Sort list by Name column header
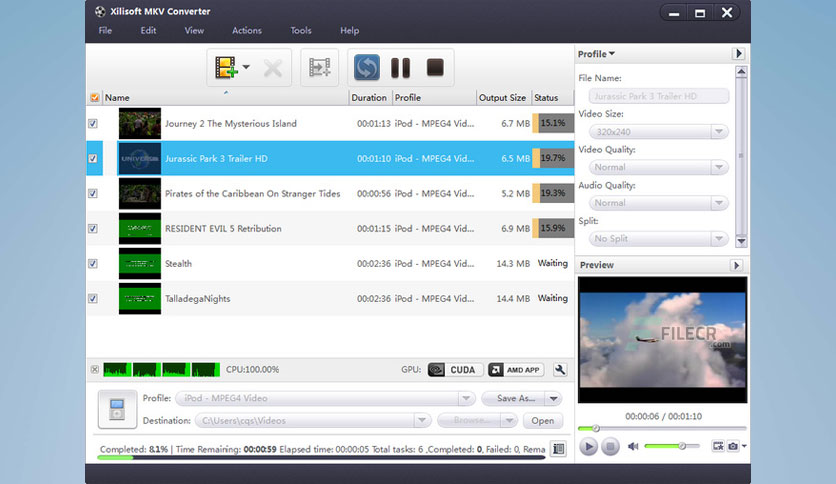836x484 pixels. tap(225, 98)
